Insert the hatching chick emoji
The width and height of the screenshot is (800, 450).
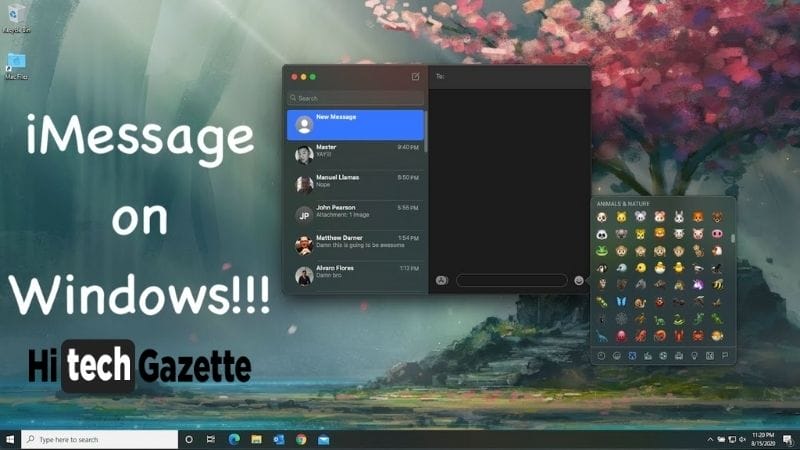[x=659, y=268]
